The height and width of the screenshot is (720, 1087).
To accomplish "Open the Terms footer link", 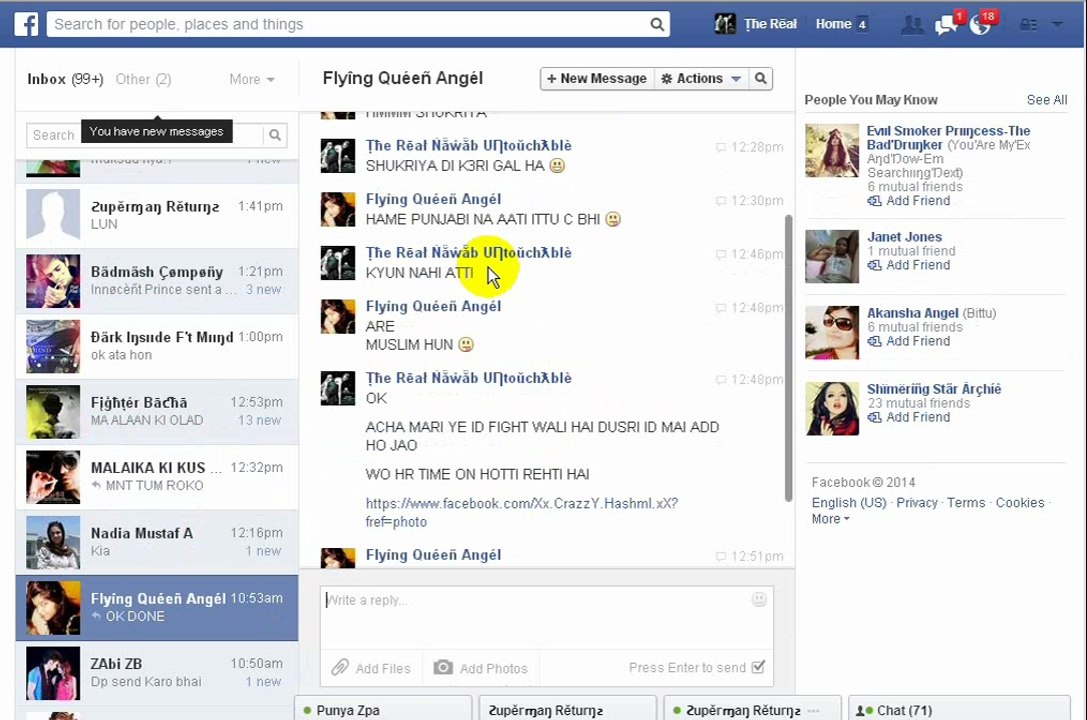I will (966, 502).
